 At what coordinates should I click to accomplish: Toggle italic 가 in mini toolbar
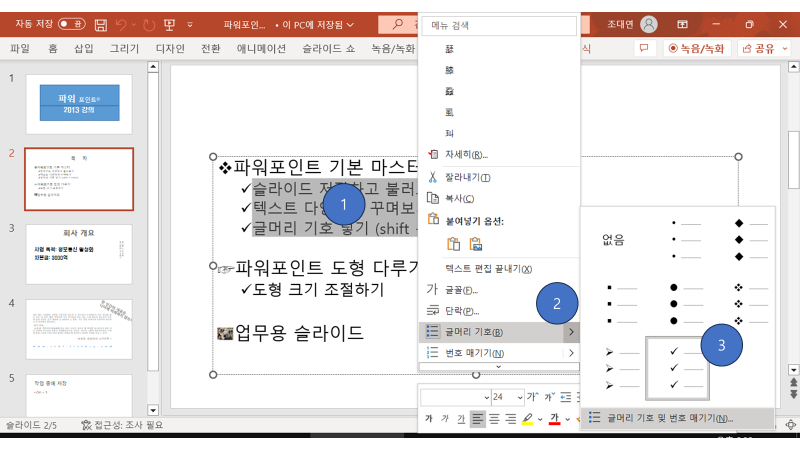(445, 419)
